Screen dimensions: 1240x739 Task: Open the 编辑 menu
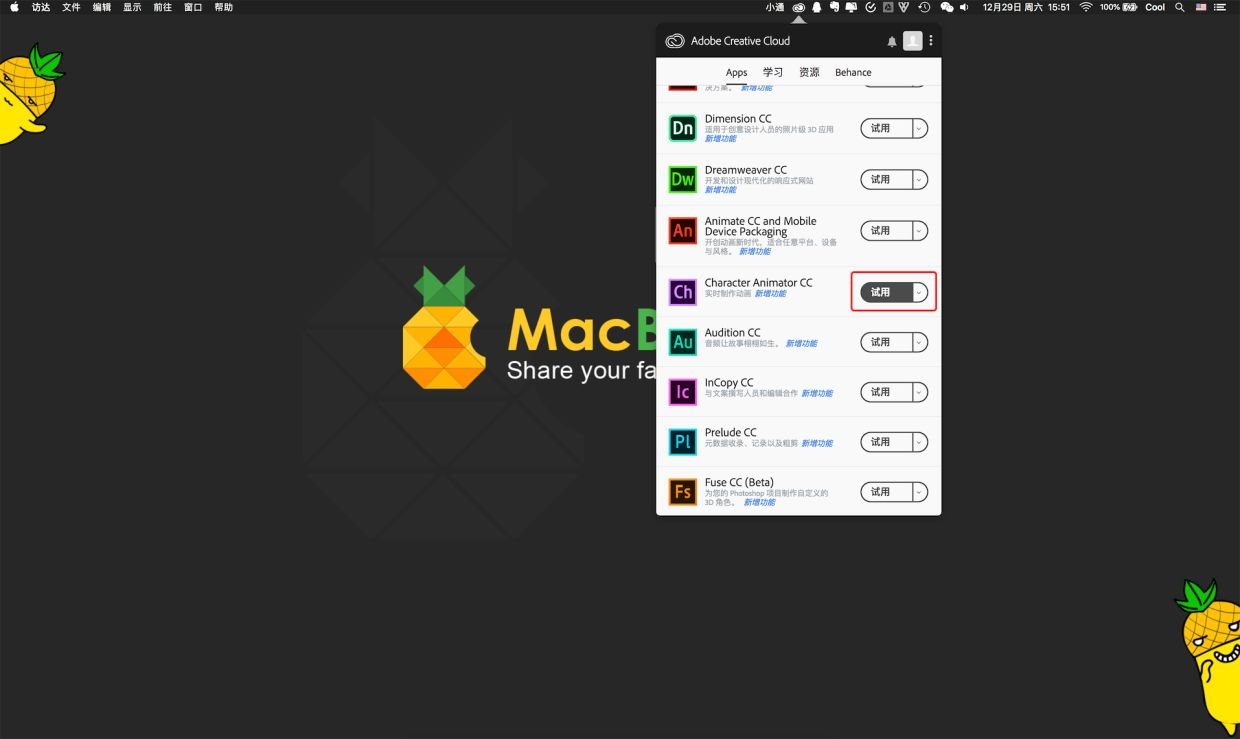tap(102, 7)
